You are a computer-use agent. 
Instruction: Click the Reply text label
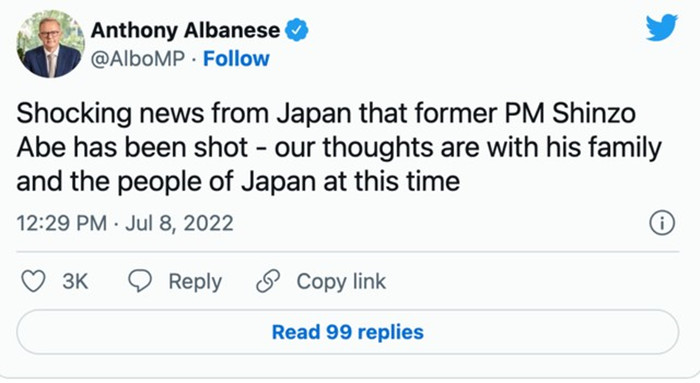click(195, 282)
